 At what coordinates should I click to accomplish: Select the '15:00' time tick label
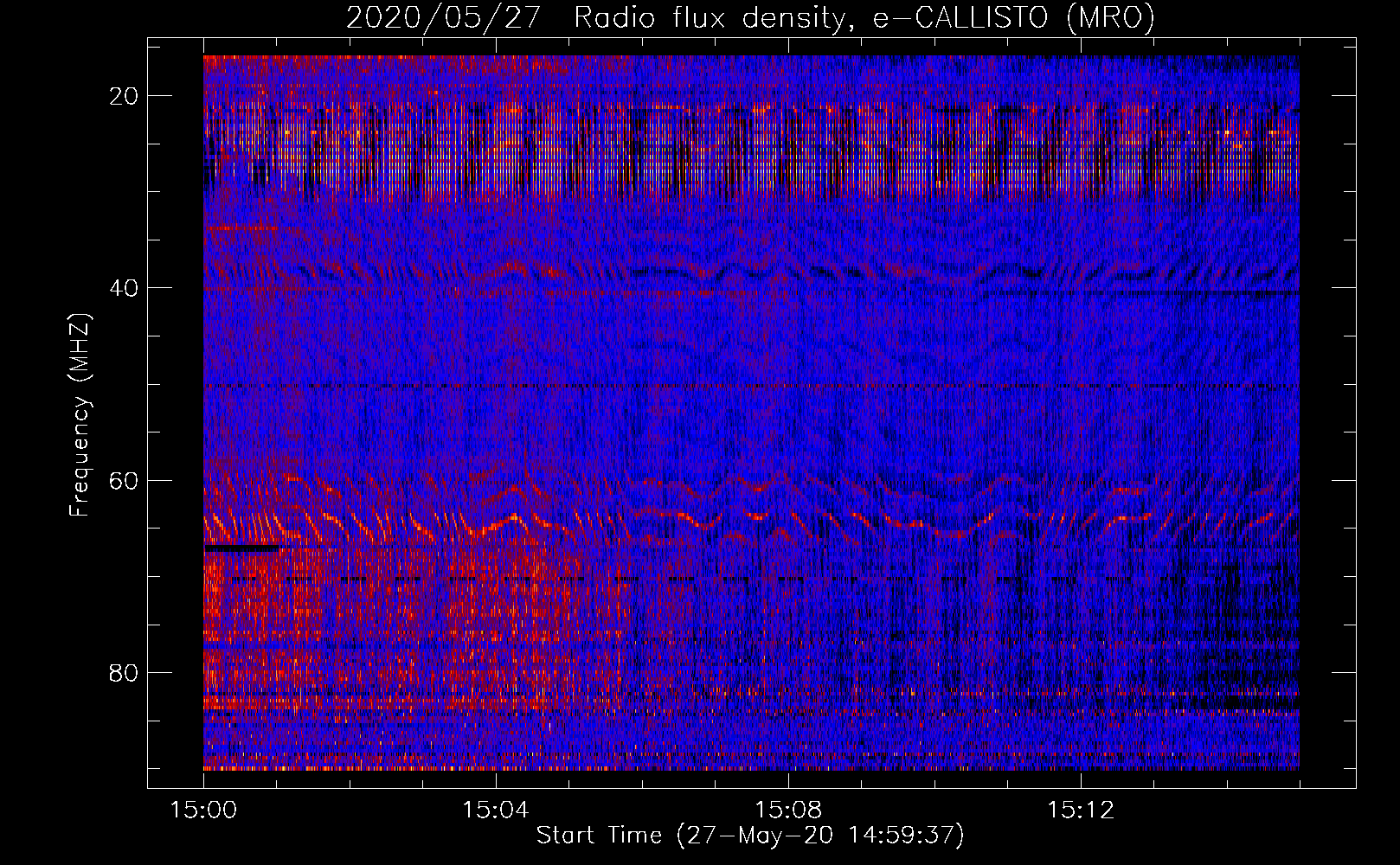click(x=203, y=811)
